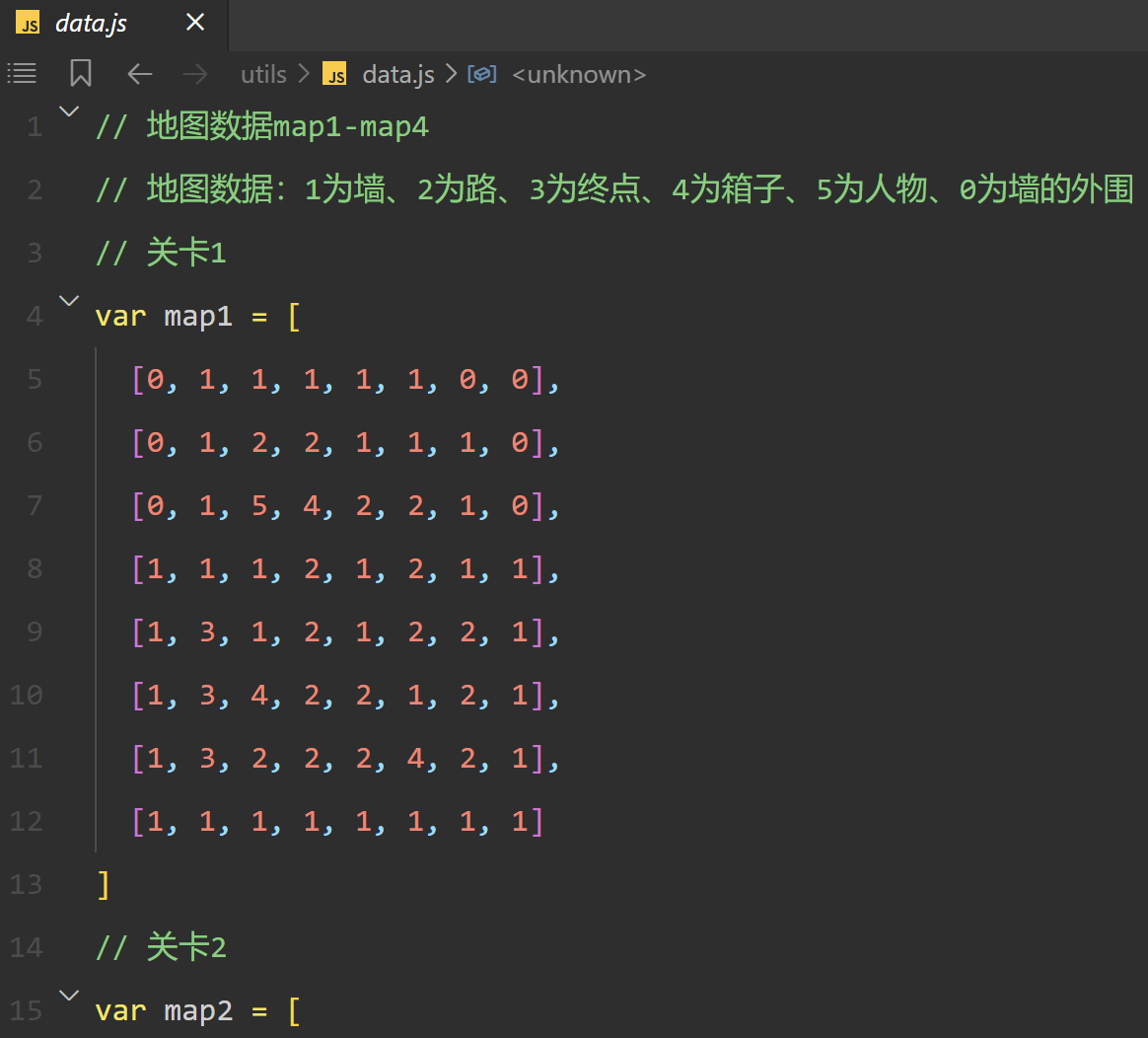The image size is (1148, 1038).
Task: Click the forward navigation arrow
Action: pos(195,73)
